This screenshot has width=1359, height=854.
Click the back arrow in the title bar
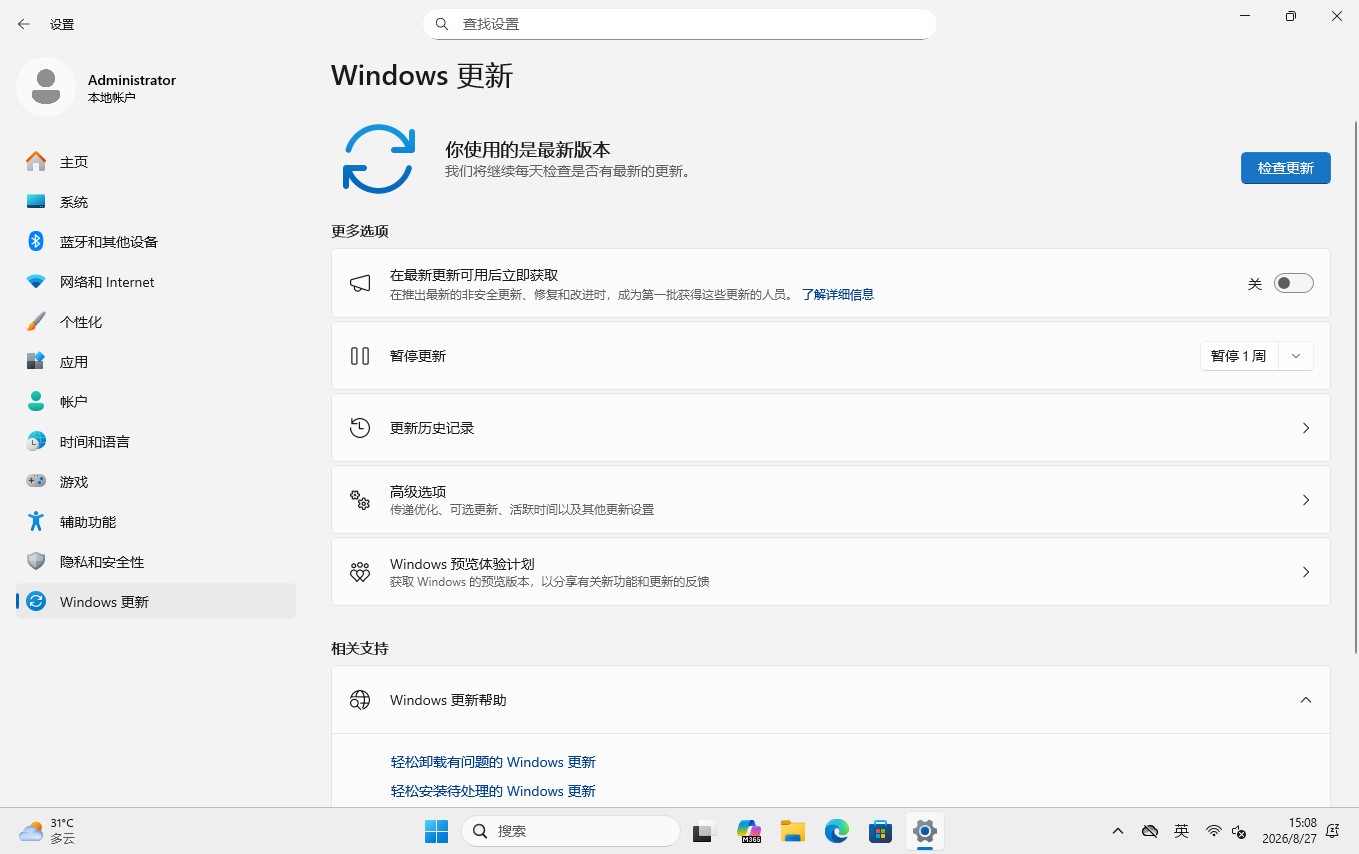coord(24,24)
